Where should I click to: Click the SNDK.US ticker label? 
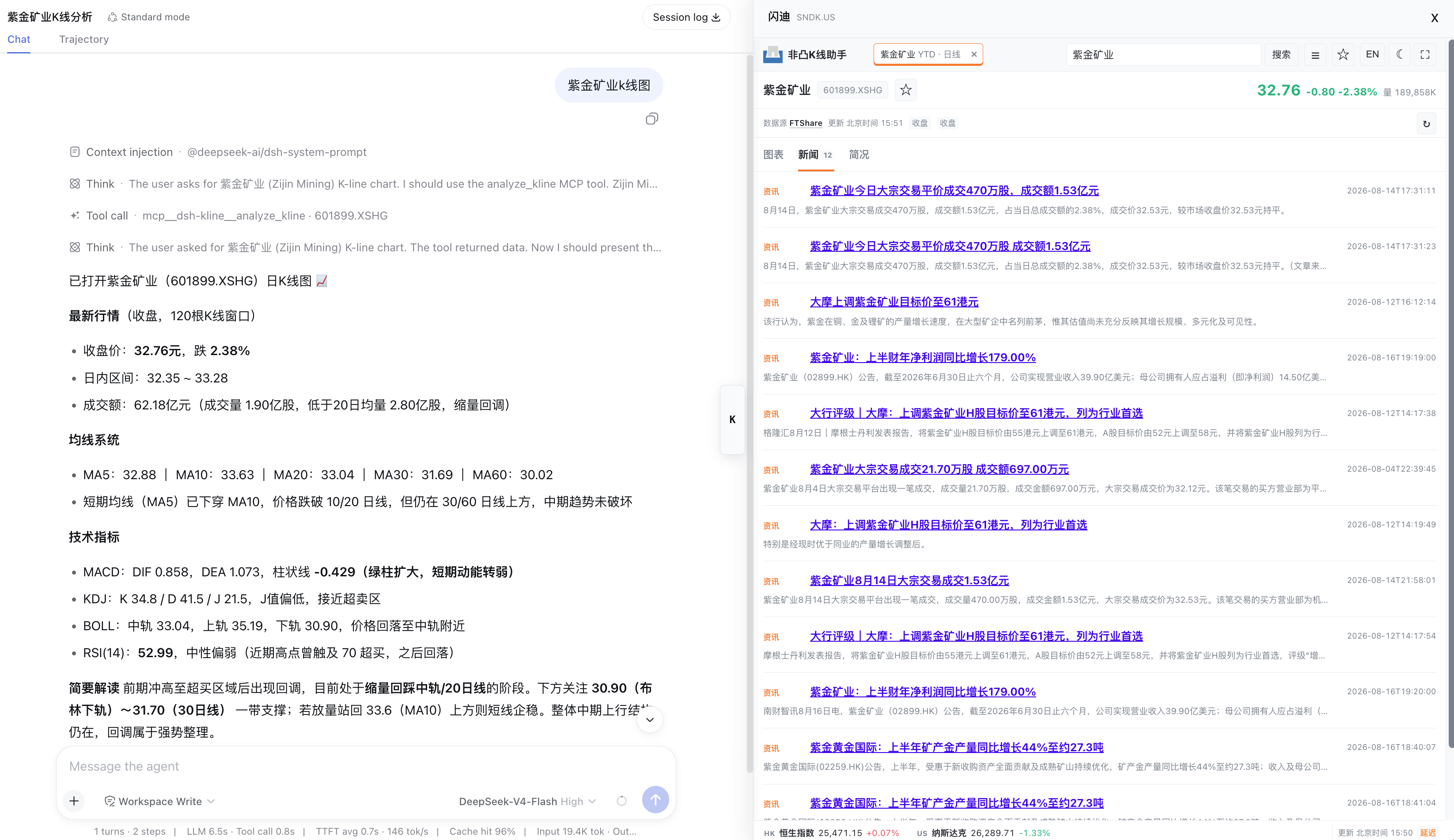pyautogui.click(x=815, y=17)
